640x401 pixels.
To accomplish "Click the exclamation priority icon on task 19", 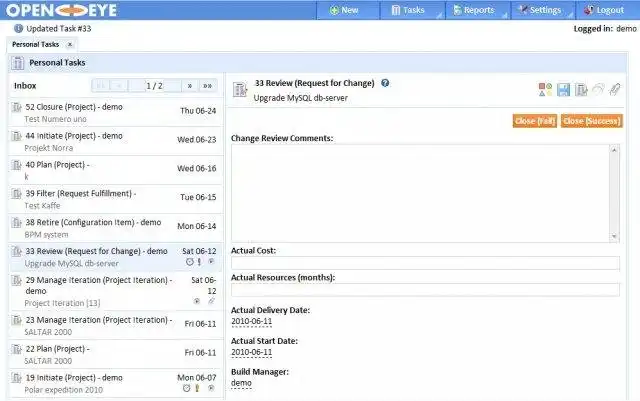I will (197, 388).
